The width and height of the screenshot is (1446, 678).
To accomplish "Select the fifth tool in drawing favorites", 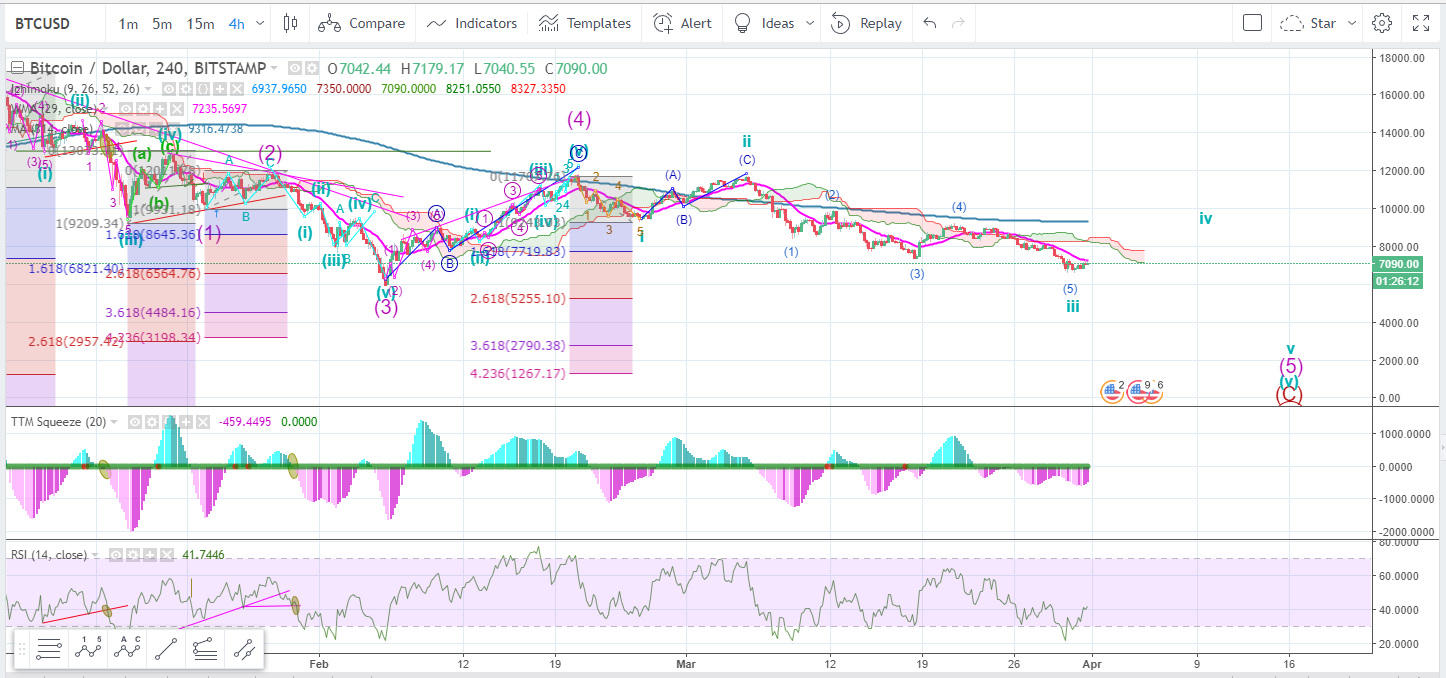I will coord(205,650).
